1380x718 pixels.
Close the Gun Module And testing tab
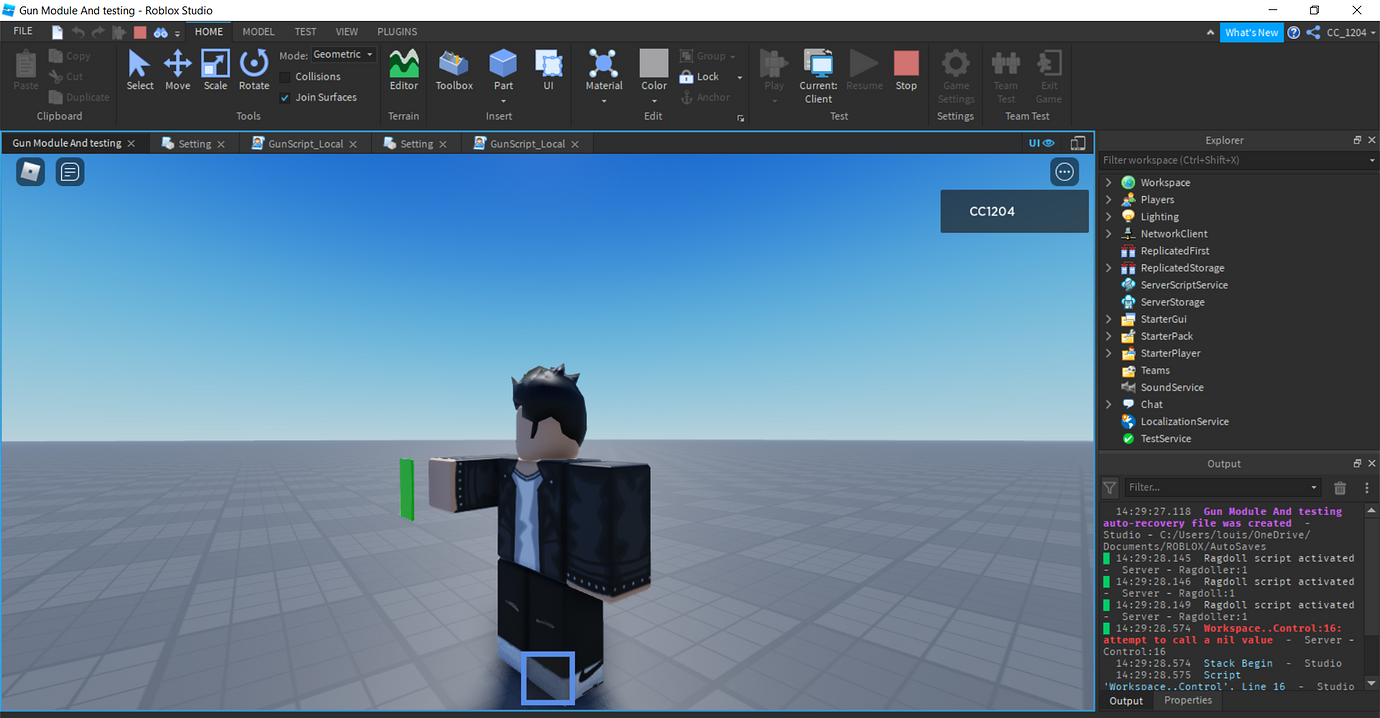coord(131,144)
